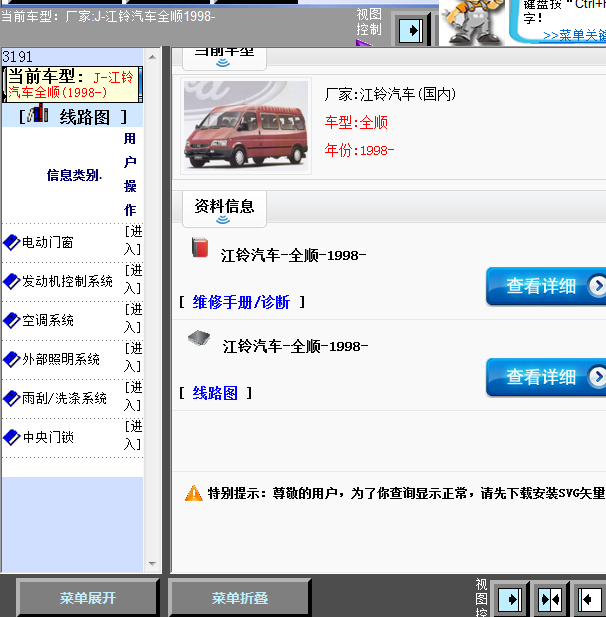The width and height of the screenshot is (606, 617).
Task: Click [进入] for the 发动机控制系统 row
Action: pyautogui.click(x=133, y=279)
